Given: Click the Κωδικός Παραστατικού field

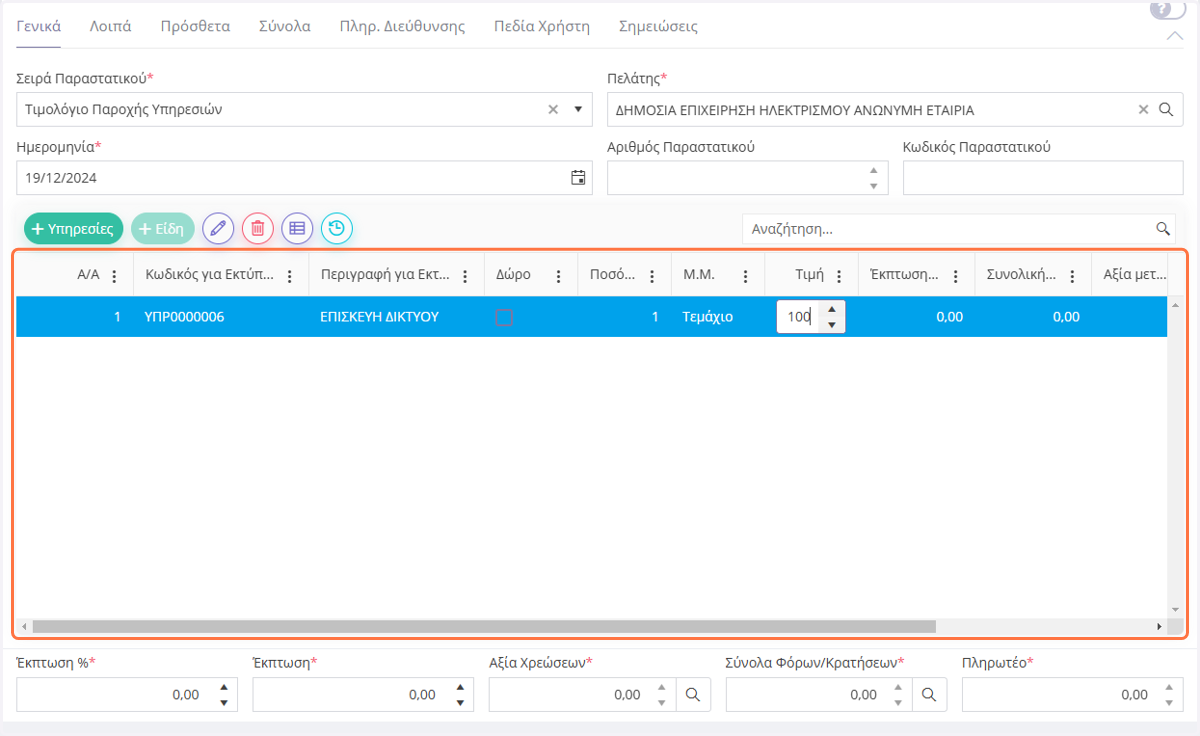Looking at the screenshot, I should coord(1043,178).
